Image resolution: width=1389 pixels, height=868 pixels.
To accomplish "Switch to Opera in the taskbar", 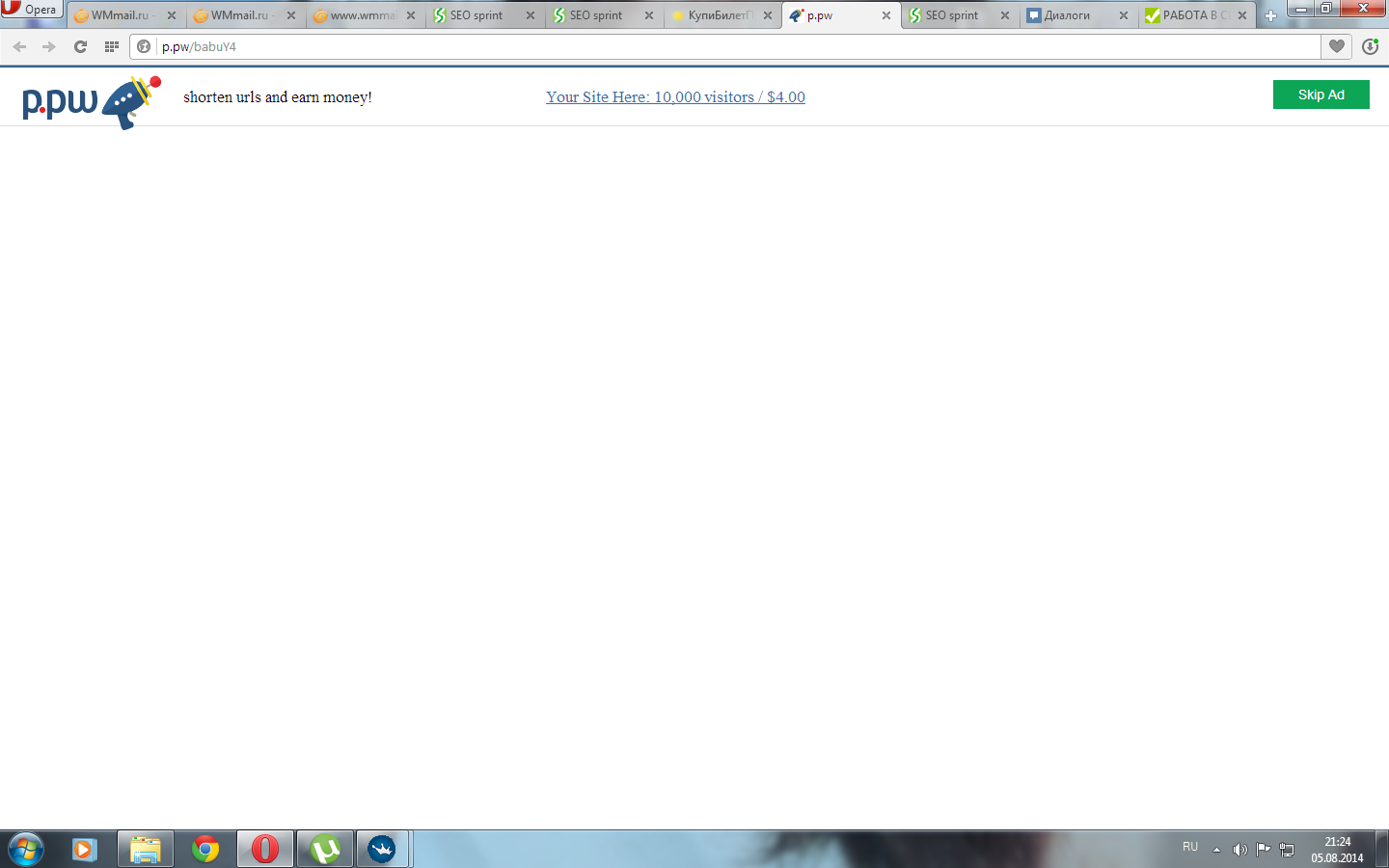I will tap(265, 850).
